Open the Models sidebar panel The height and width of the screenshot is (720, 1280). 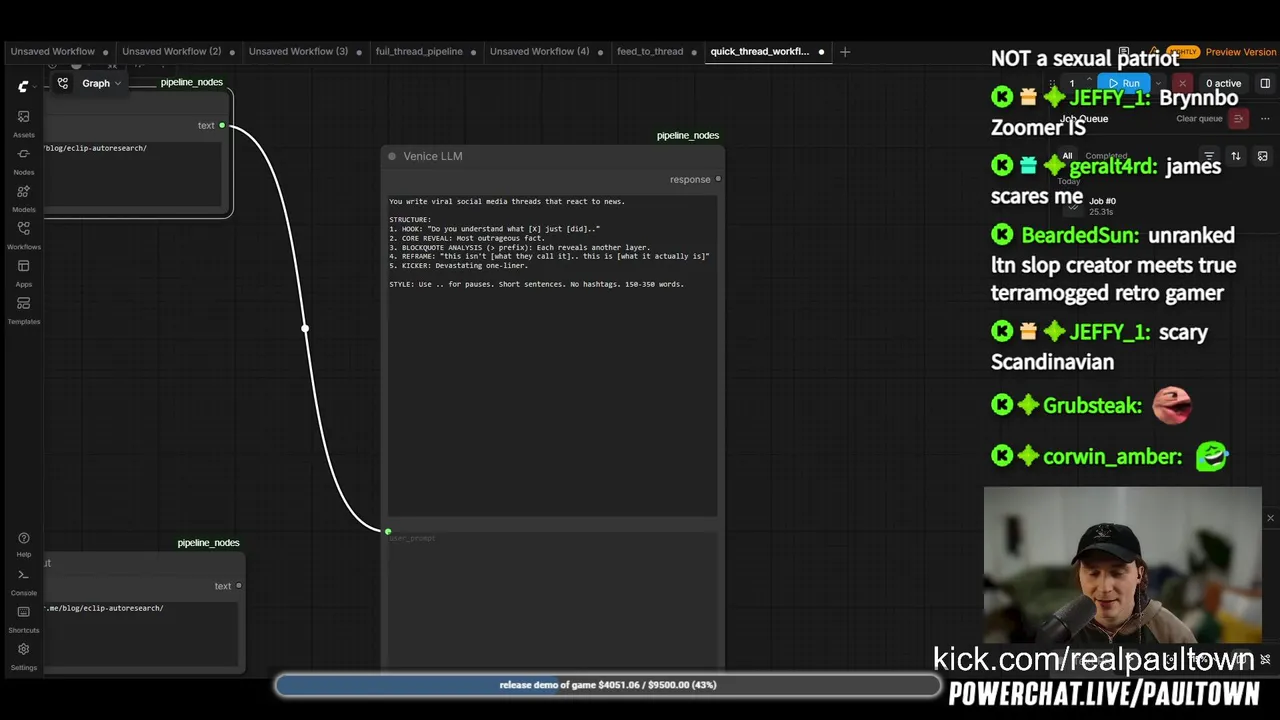tap(23, 198)
